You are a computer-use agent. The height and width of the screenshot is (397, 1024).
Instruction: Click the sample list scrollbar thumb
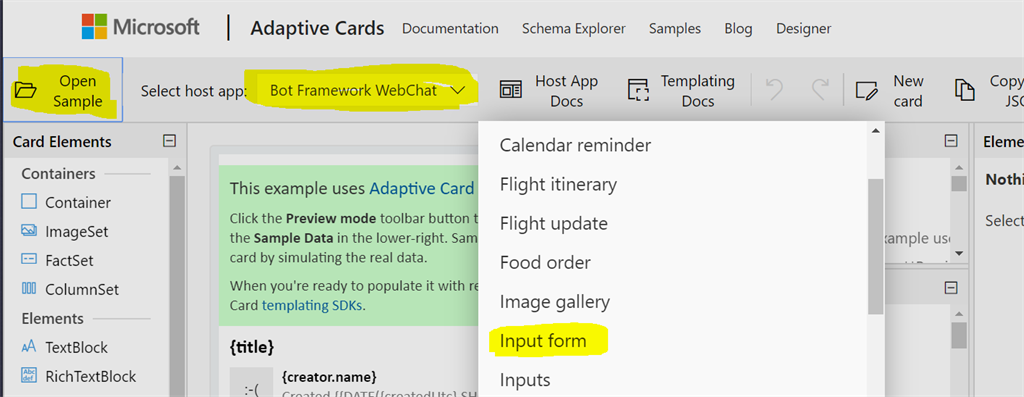tap(875, 246)
